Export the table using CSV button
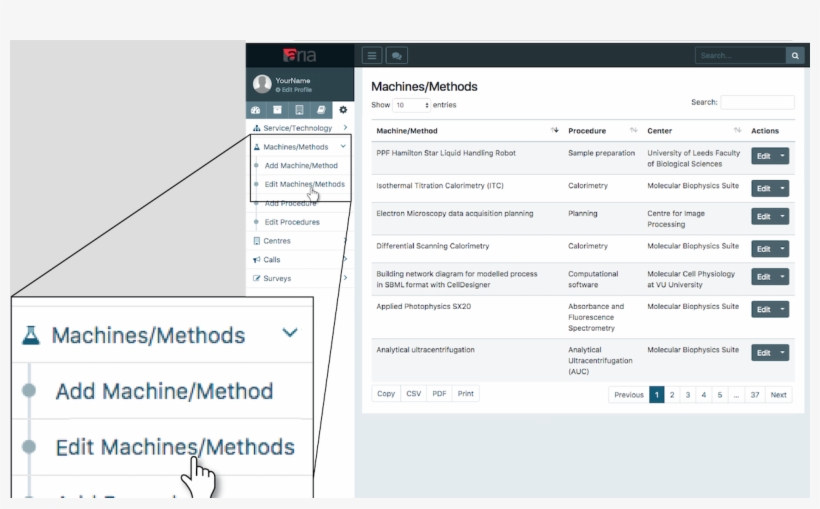This screenshot has width=820, height=509. click(413, 394)
